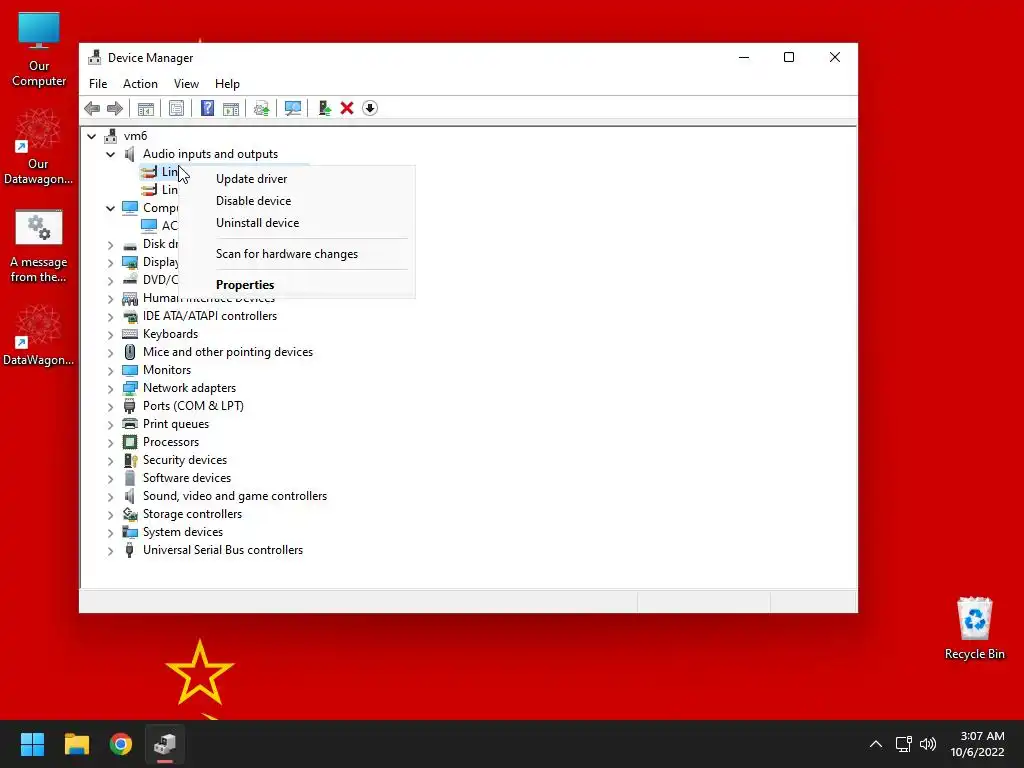Choose Update driver from the context menu
1024x768 pixels.
pyautogui.click(x=296, y=179)
